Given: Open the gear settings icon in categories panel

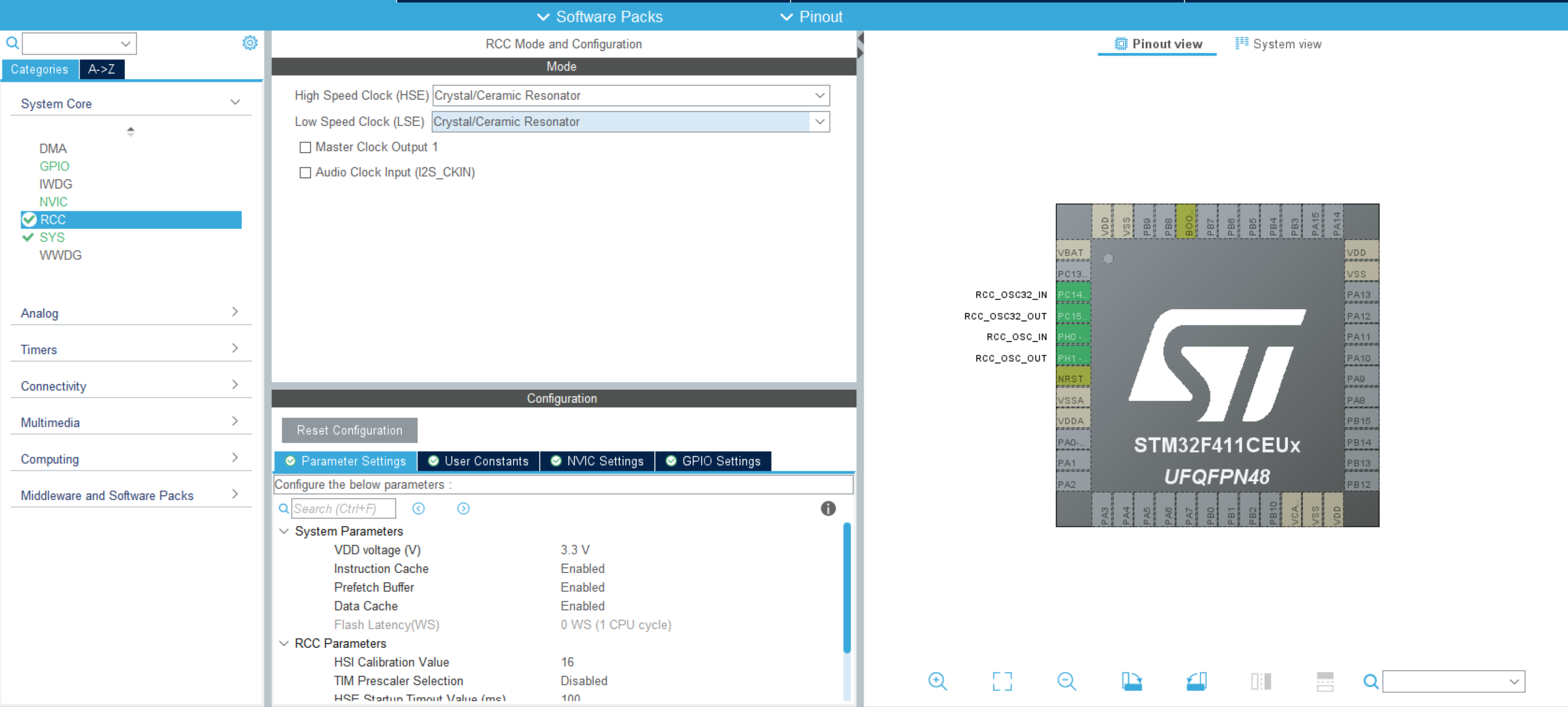Looking at the screenshot, I should click(249, 43).
